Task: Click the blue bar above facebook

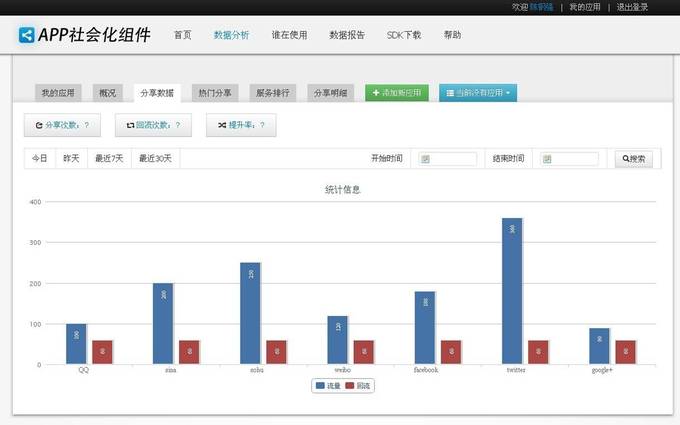Action: click(425, 328)
